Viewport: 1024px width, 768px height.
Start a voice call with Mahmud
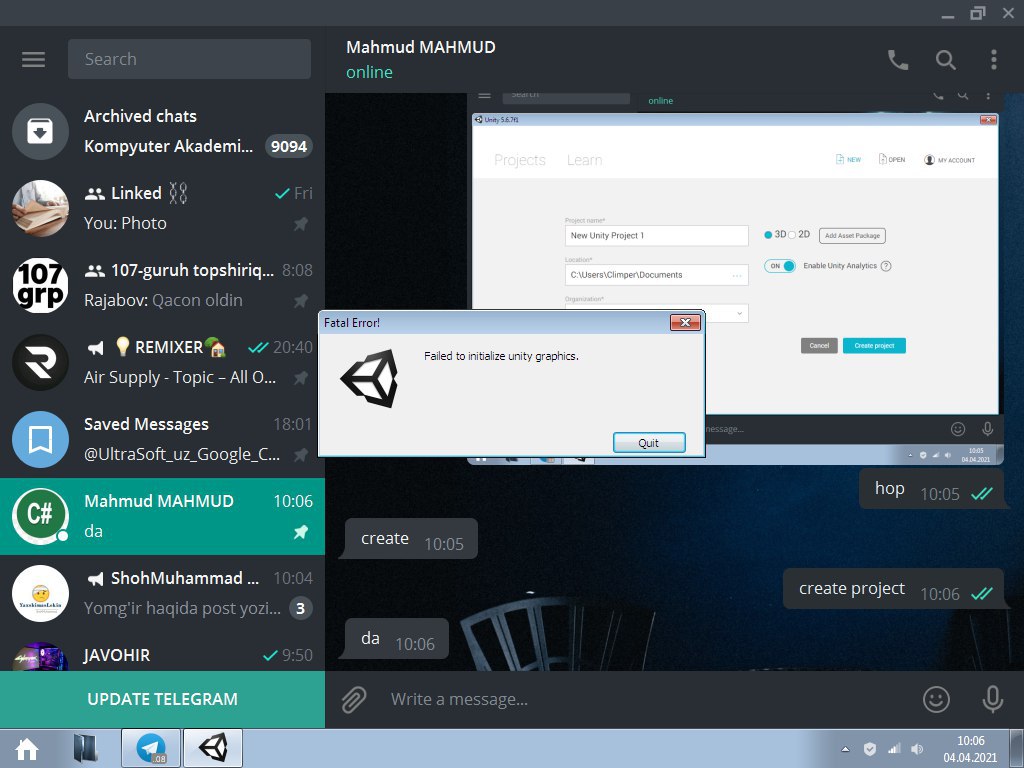898,59
